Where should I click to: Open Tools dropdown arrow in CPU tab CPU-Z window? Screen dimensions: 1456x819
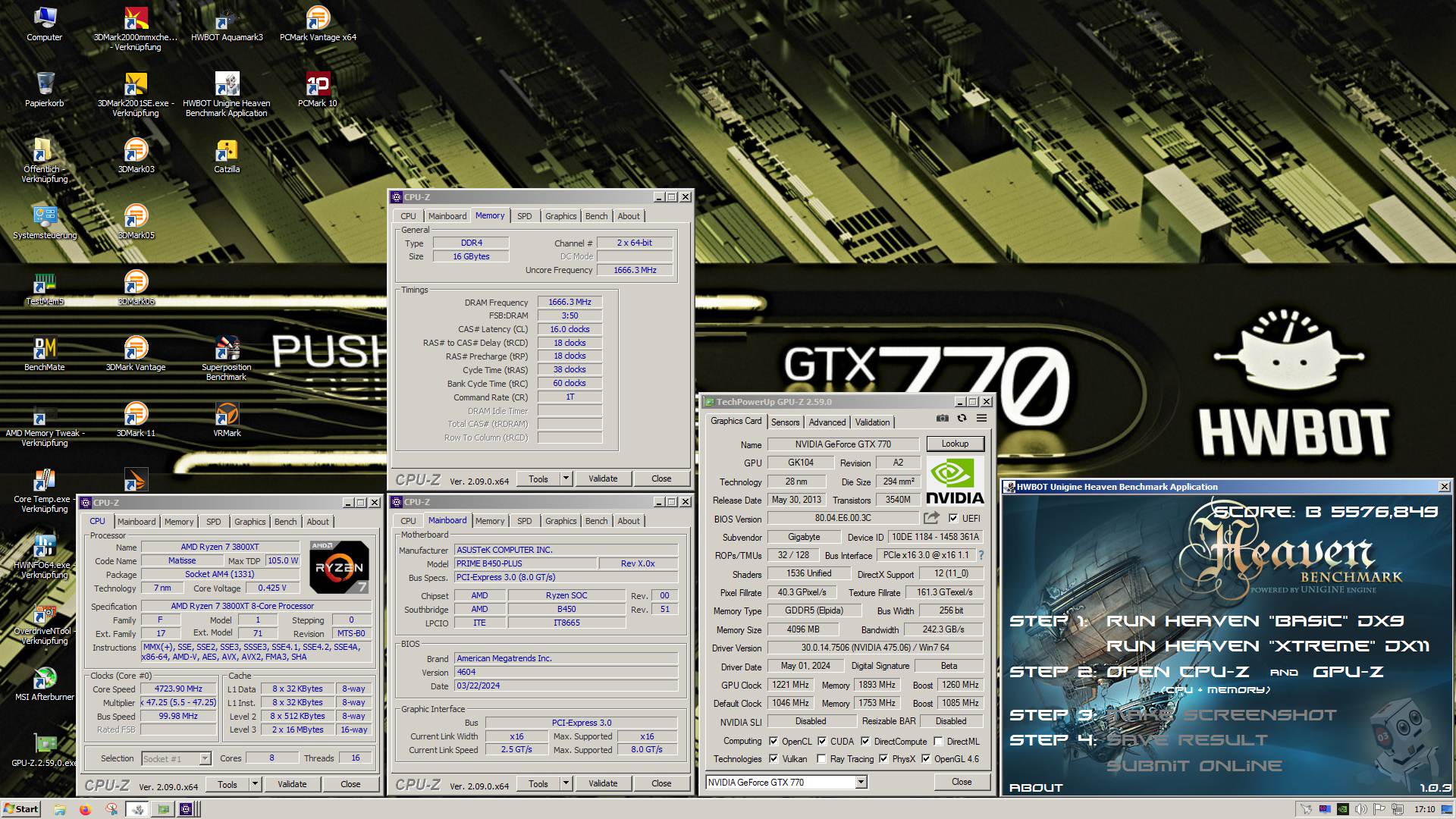[x=255, y=784]
